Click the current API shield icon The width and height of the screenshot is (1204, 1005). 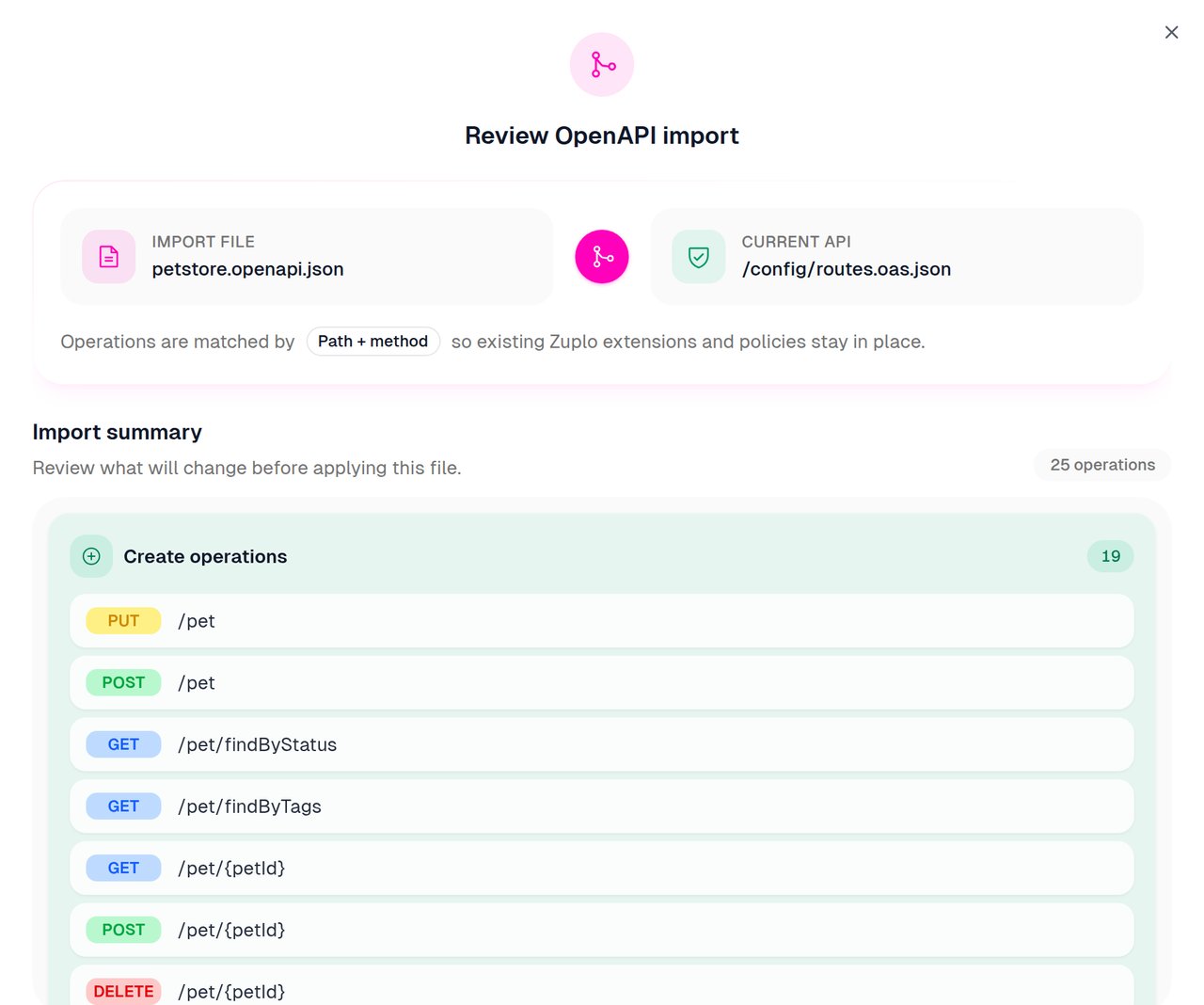[x=699, y=257]
